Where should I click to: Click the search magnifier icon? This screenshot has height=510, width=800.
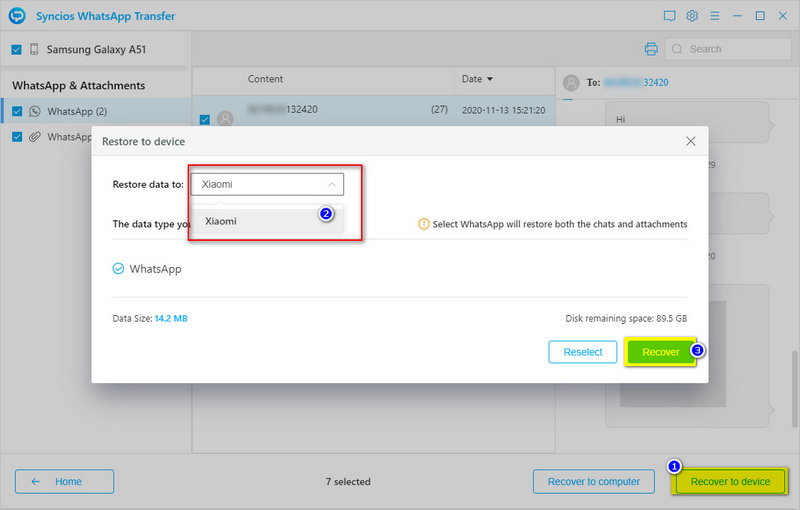677,49
